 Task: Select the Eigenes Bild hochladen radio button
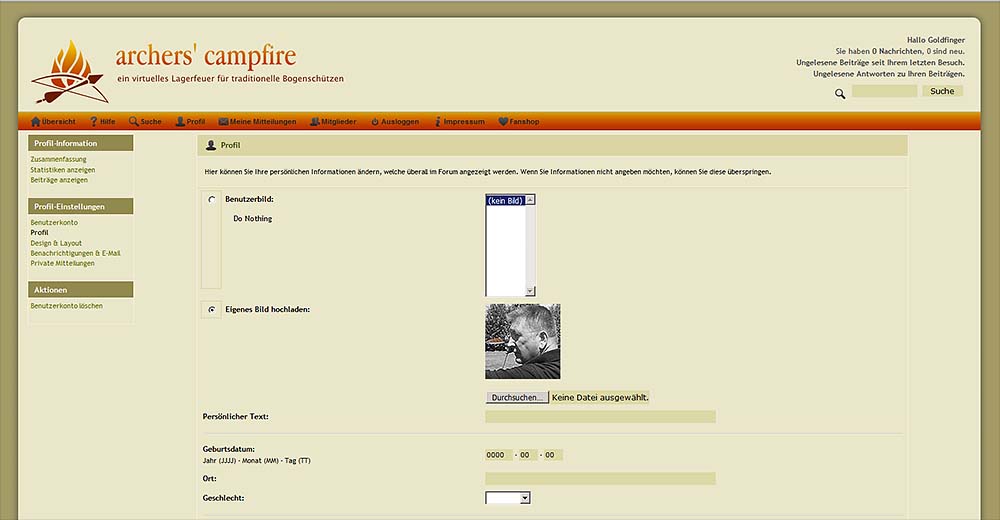211,310
